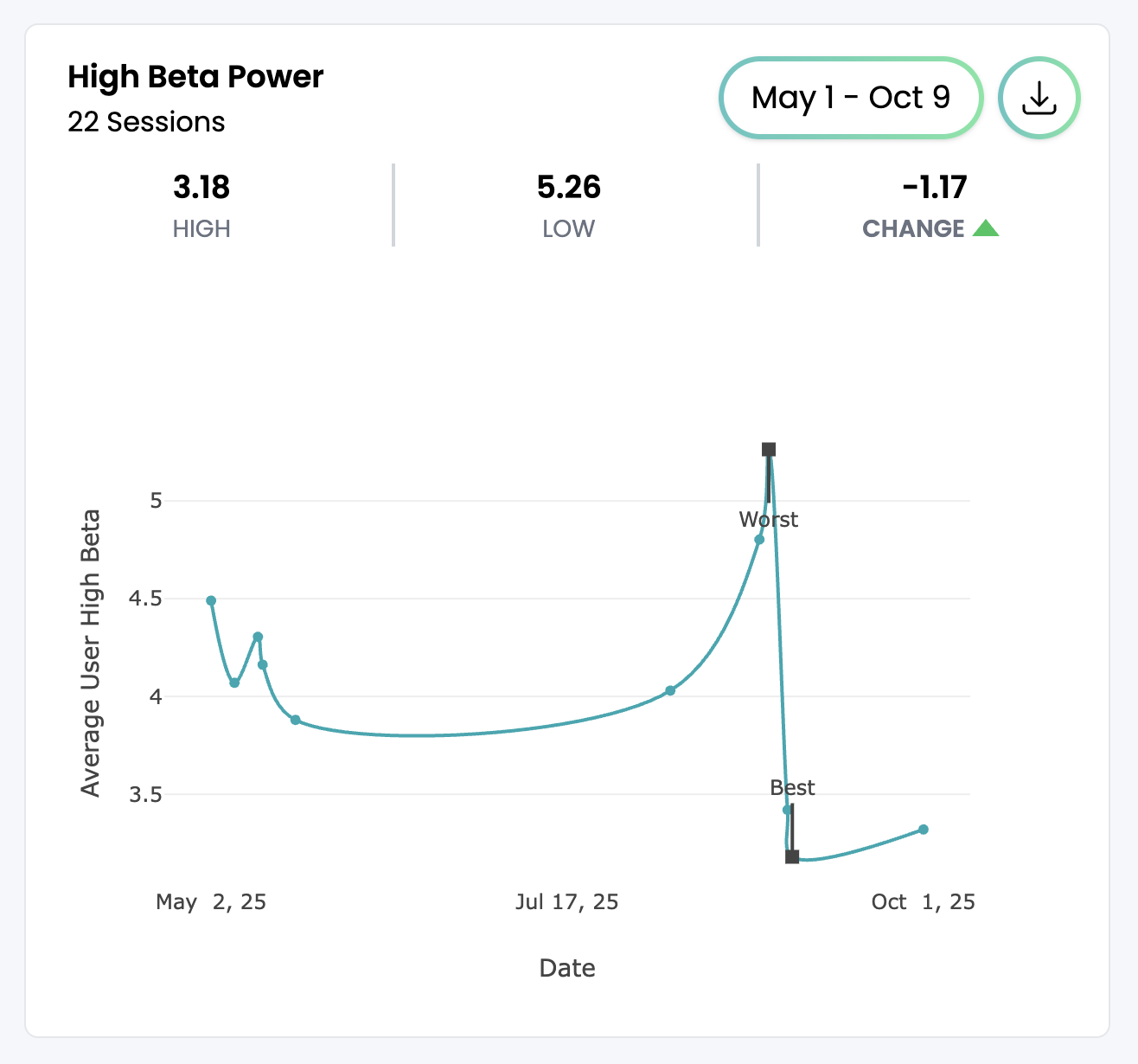Viewport: 1138px width, 1064px height.
Task: Click the May 2, 25 x-axis label
Action: [x=211, y=902]
